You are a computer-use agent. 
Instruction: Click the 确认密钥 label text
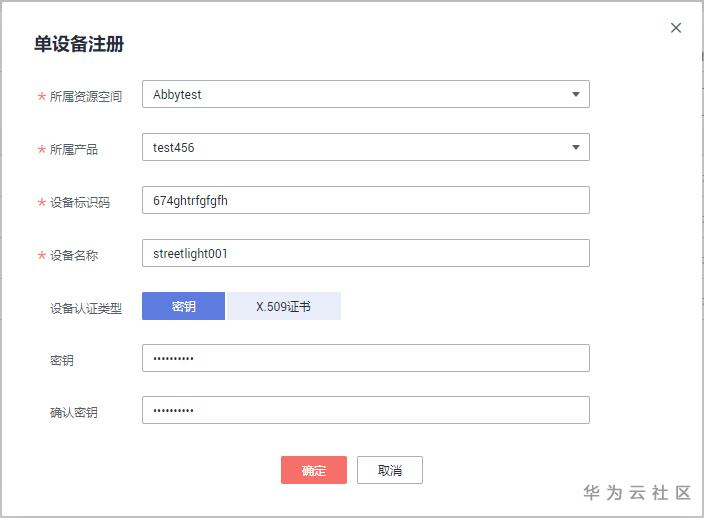[74, 413]
